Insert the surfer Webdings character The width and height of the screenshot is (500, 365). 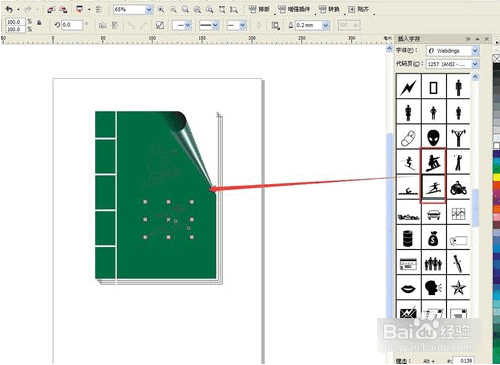[x=433, y=188]
